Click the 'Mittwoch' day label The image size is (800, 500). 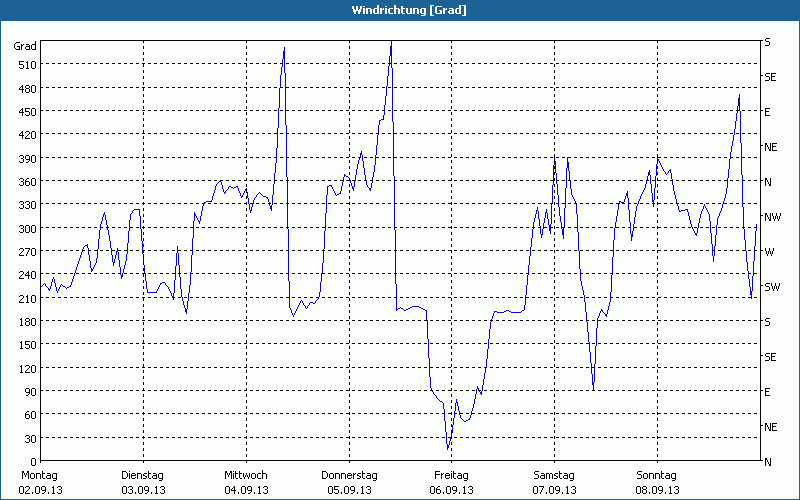pos(246,476)
